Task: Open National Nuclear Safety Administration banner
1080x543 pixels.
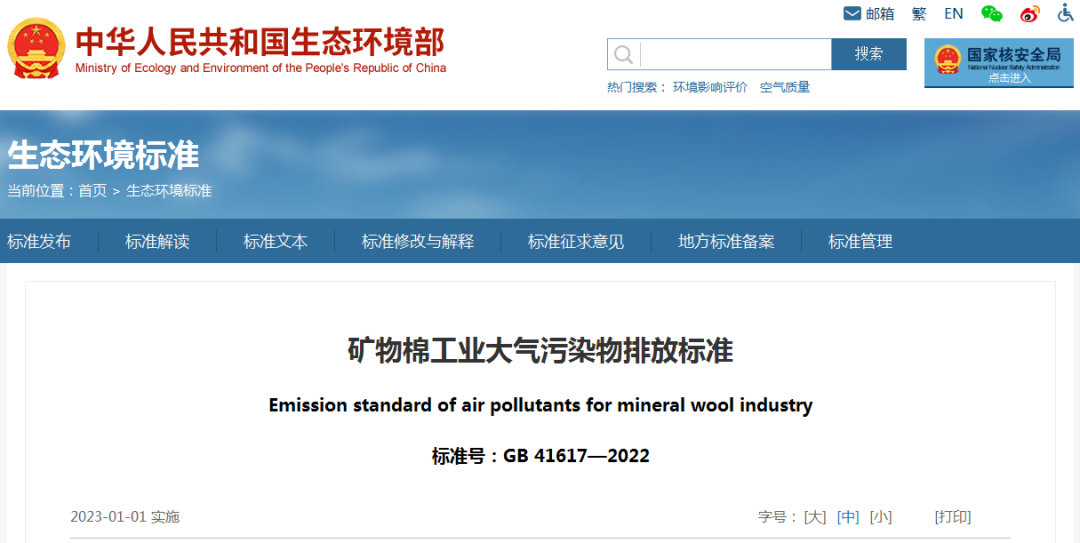Action: coord(998,62)
